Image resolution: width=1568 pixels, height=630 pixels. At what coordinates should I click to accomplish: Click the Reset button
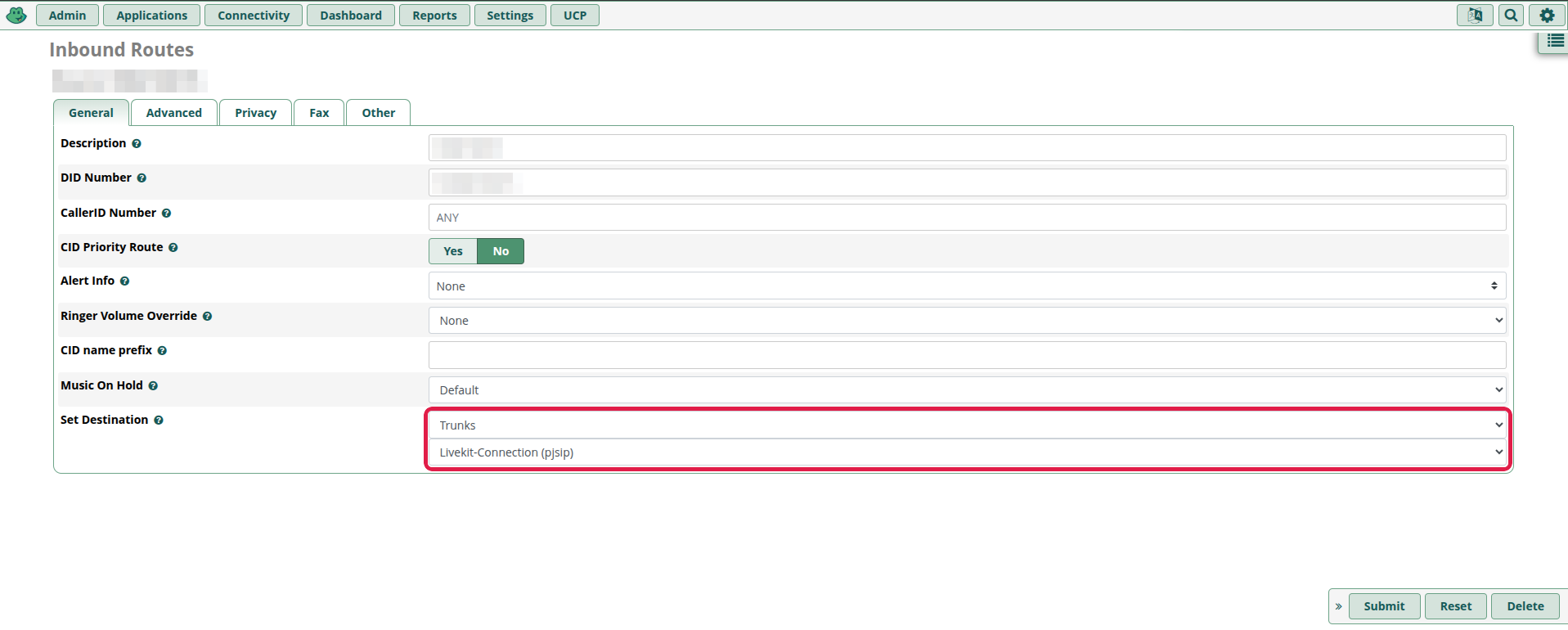pyautogui.click(x=1456, y=606)
